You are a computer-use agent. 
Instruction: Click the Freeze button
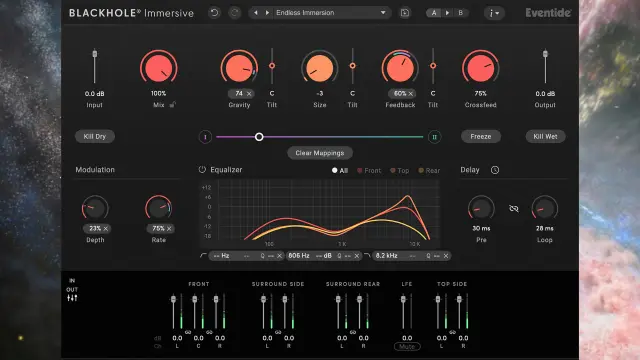point(481,136)
